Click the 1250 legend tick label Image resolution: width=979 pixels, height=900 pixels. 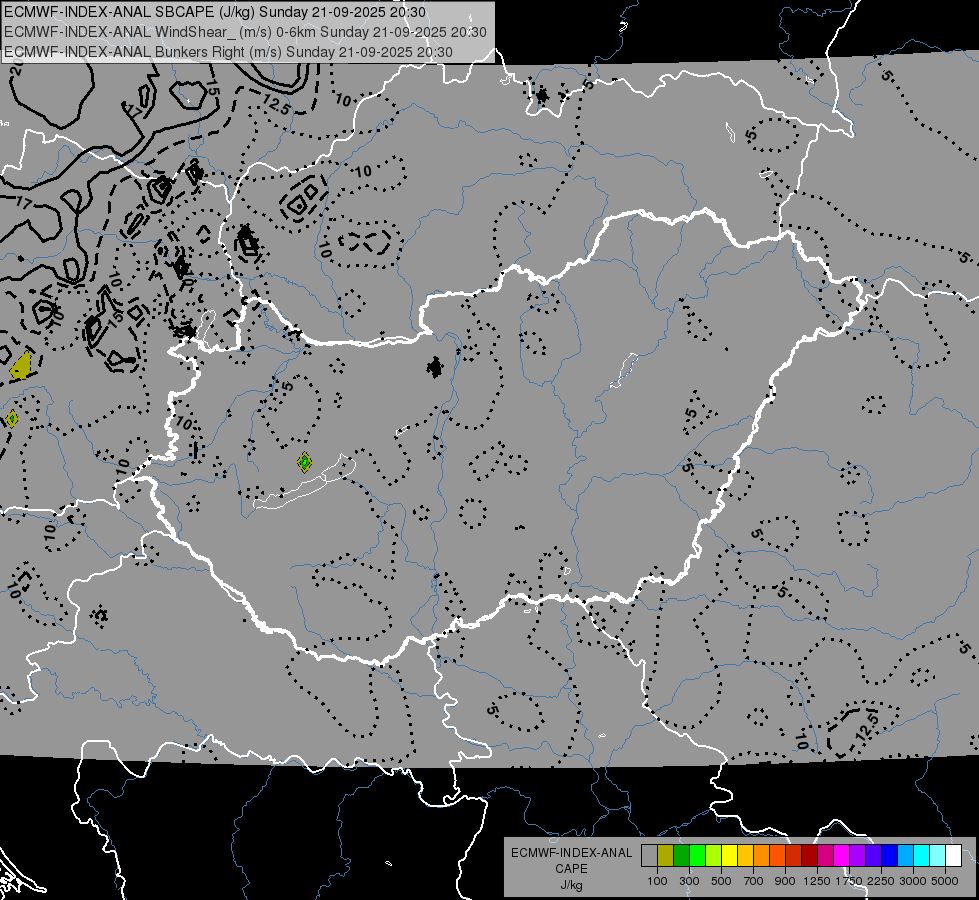pos(817,881)
